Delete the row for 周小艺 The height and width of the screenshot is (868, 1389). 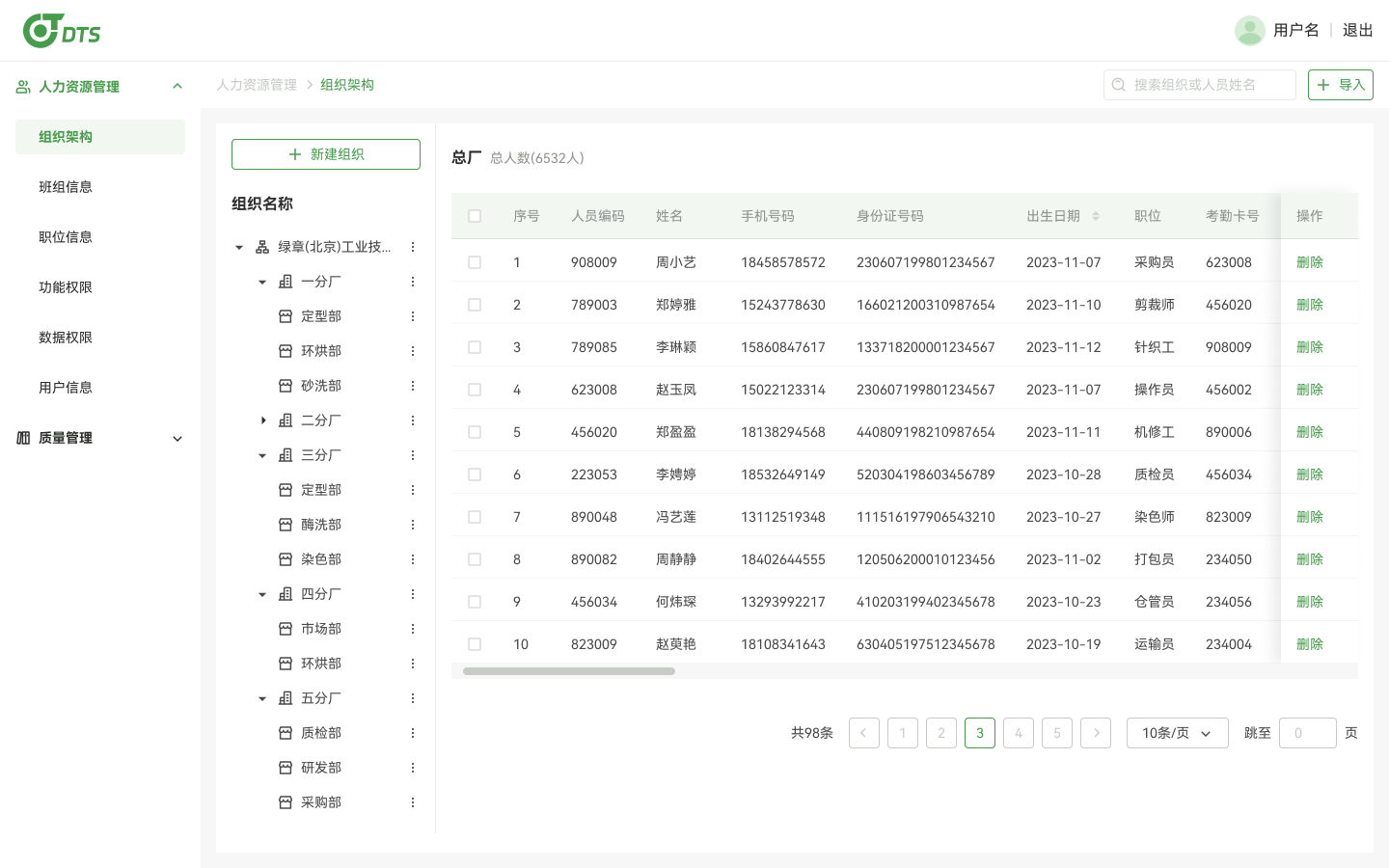(1310, 262)
